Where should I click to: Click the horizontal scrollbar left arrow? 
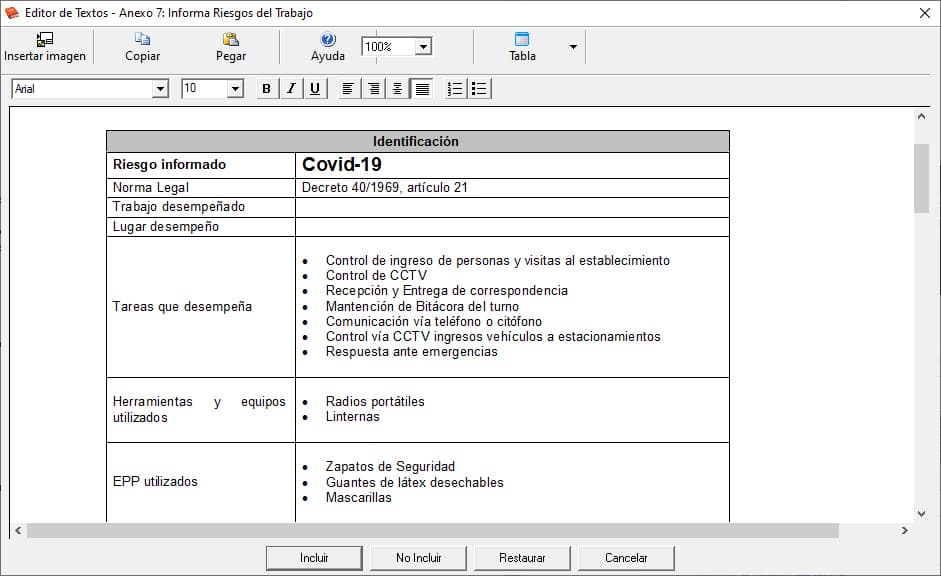point(18,530)
